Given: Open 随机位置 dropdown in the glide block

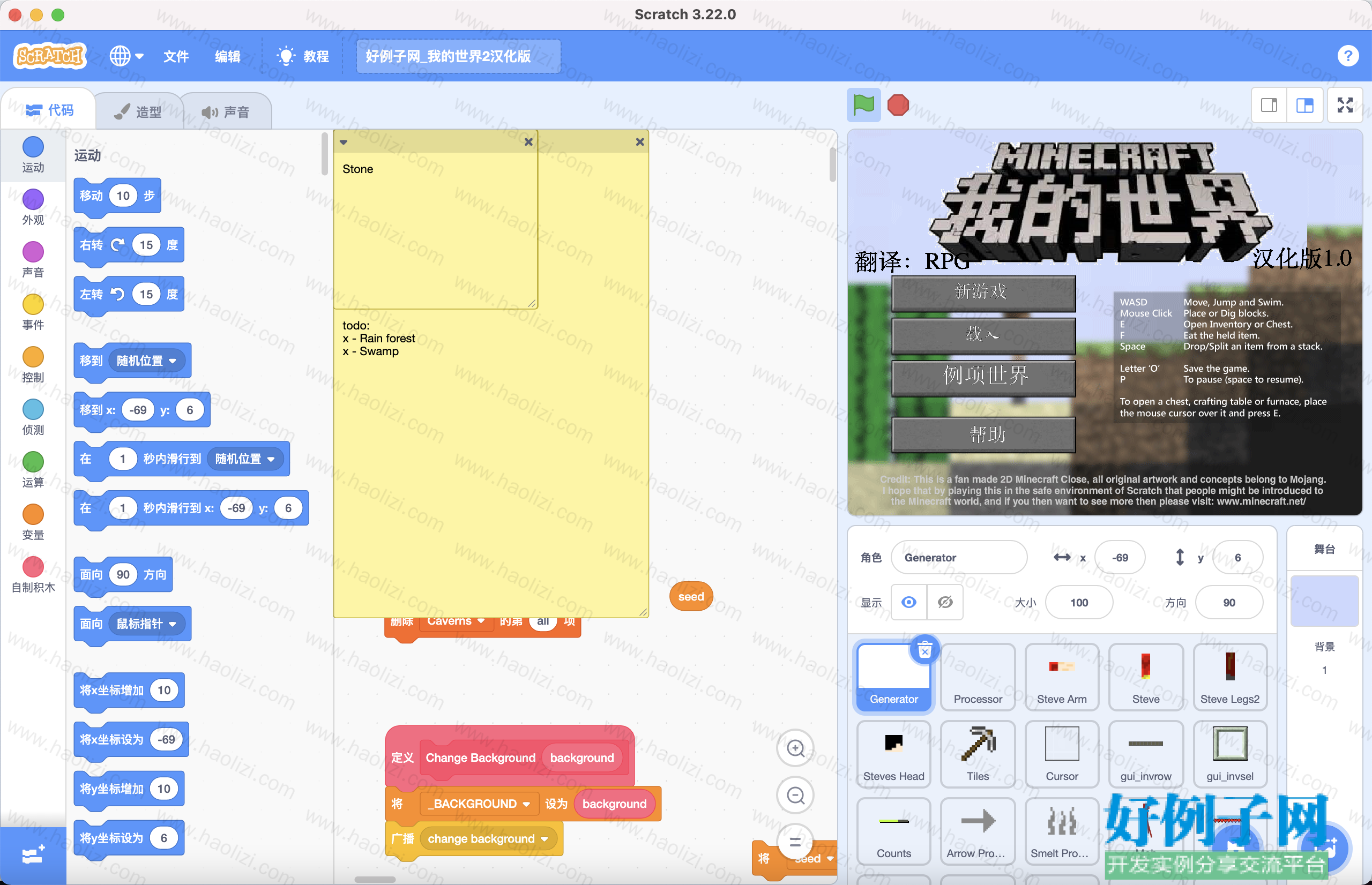Looking at the screenshot, I should (x=245, y=459).
